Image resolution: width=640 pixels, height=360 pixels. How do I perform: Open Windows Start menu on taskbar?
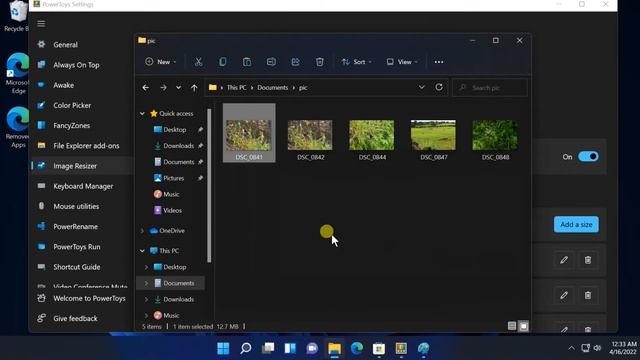point(223,348)
